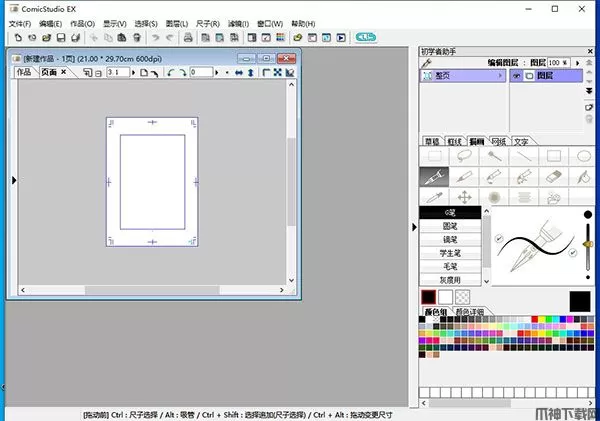This screenshot has width=600, height=421.
Task: Pick the ellipse shape tool
Action: coord(584,156)
